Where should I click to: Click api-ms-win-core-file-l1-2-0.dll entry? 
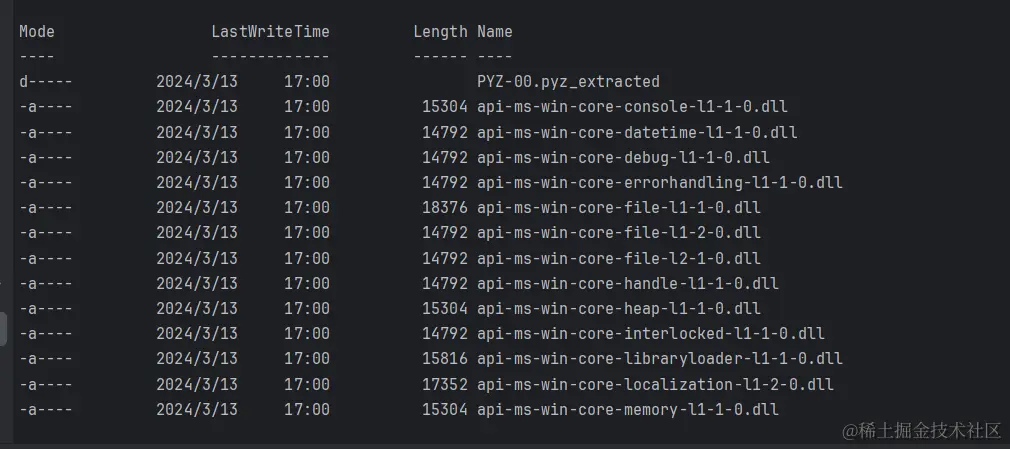[x=618, y=233]
